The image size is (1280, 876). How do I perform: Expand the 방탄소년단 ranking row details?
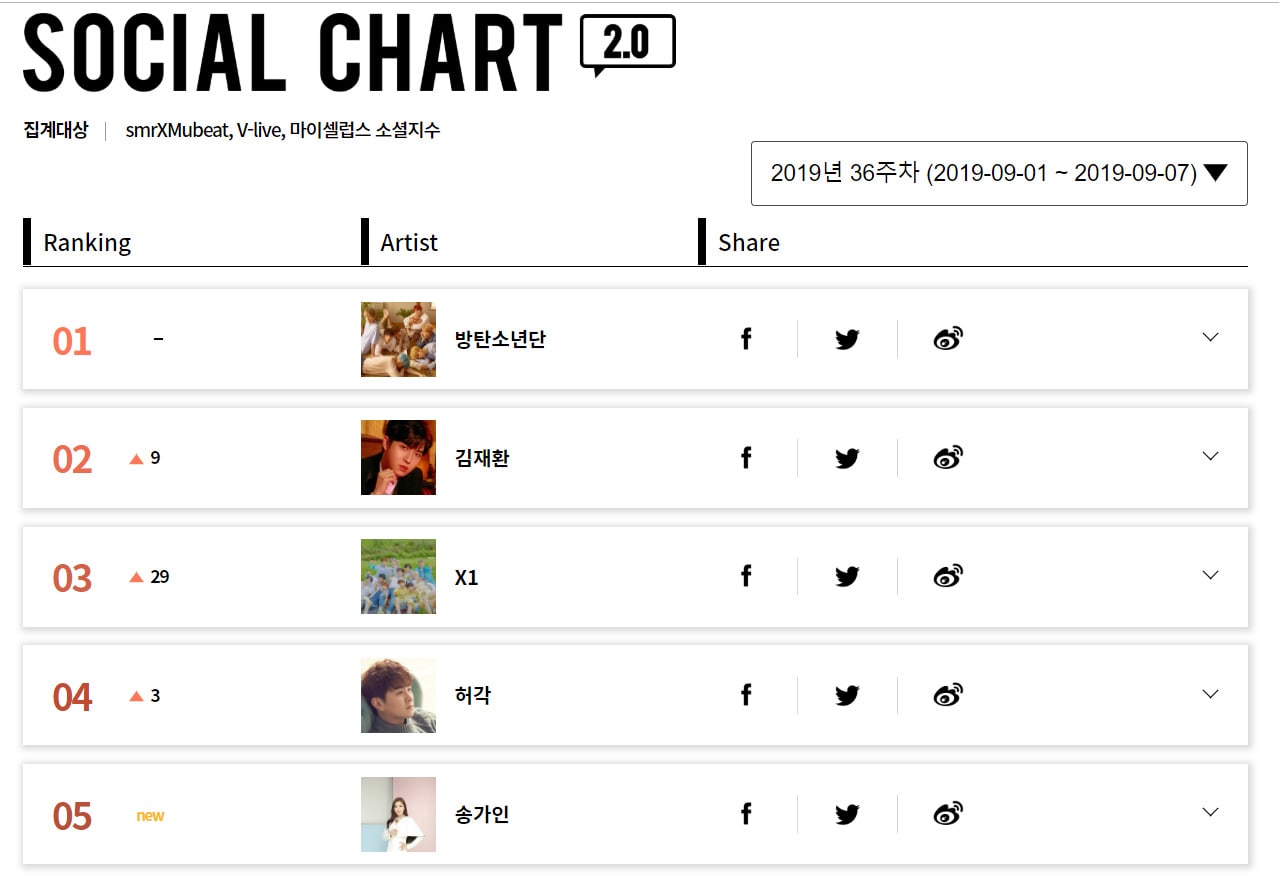(1210, 338)
